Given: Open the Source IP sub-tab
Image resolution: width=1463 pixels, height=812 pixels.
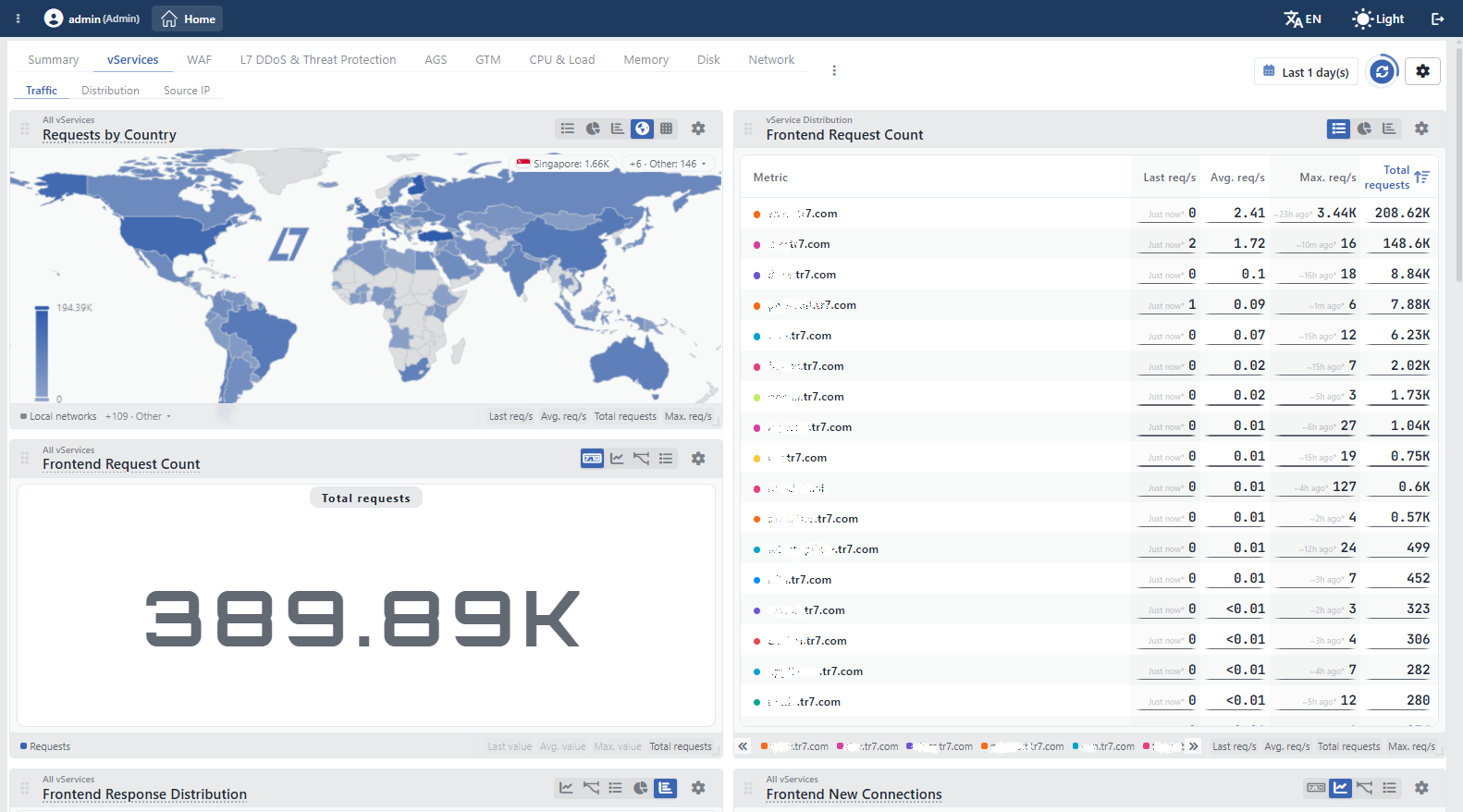Looking at the screenshot, I should point(187,91).
